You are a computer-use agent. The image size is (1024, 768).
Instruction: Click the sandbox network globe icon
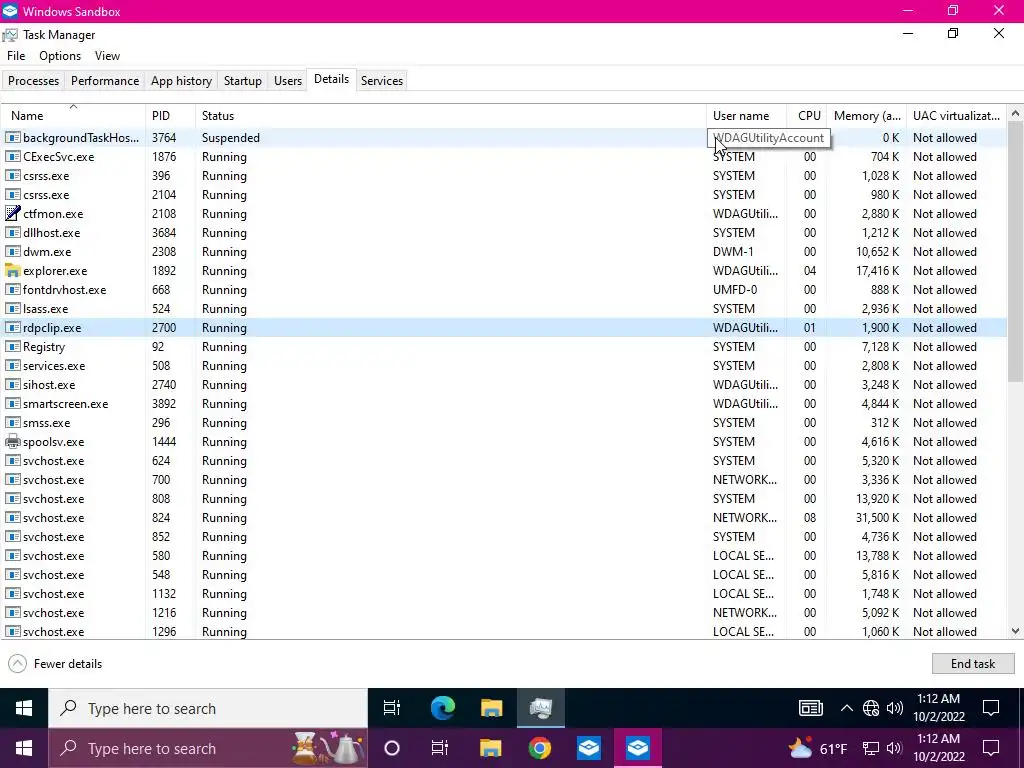(x=871, y=708)
